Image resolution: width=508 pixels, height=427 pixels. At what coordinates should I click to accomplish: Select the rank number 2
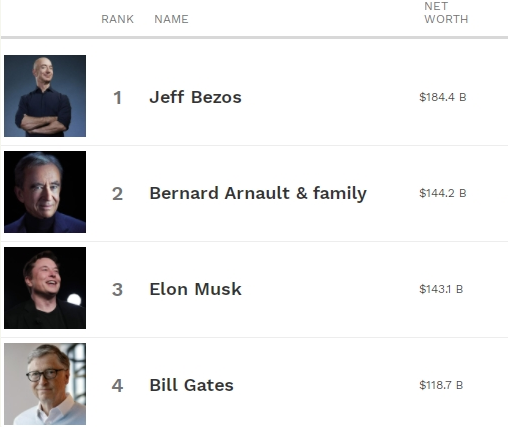coord(117,194)
